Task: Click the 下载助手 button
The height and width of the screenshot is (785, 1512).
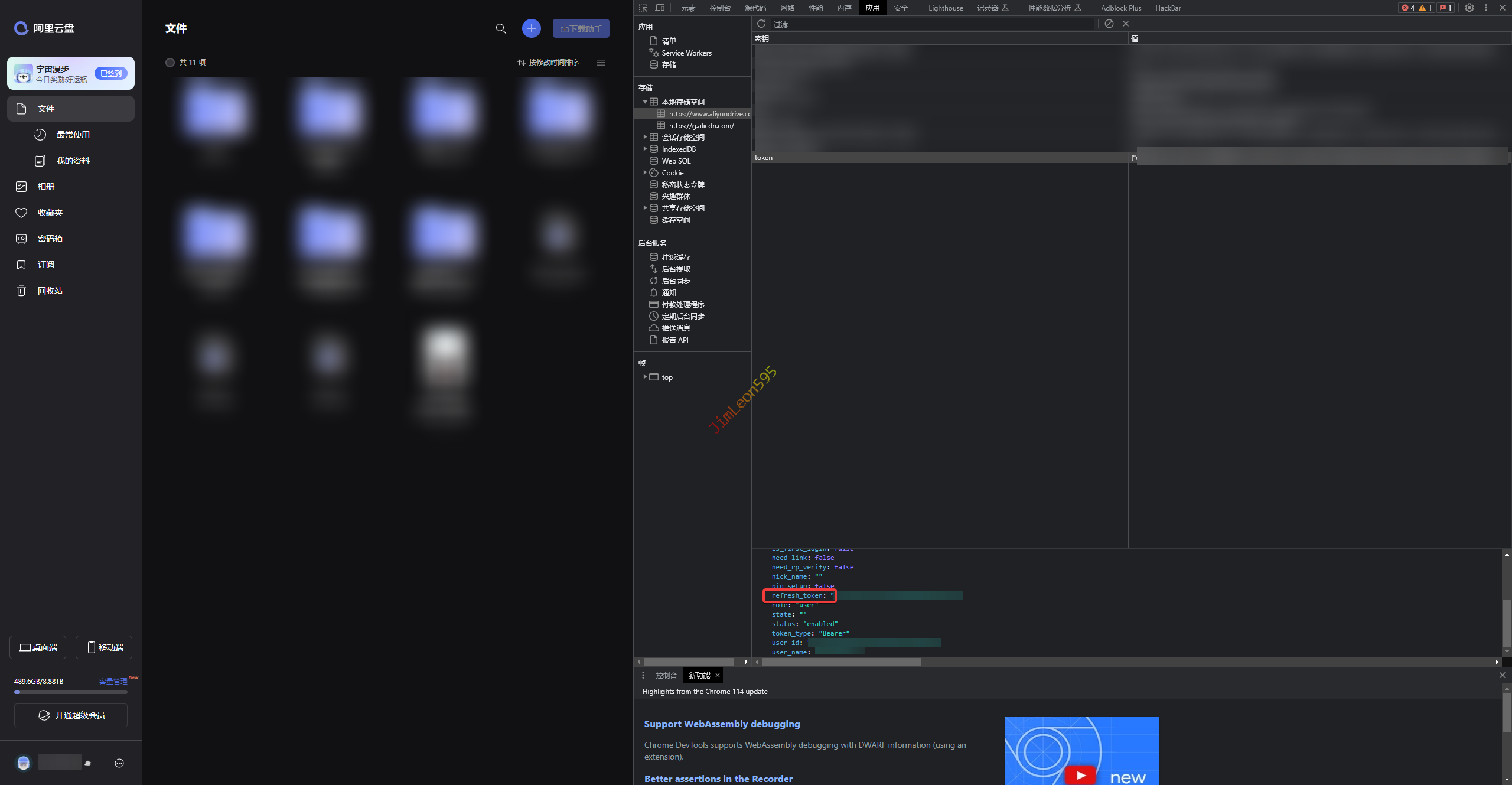Action: [x=581, y=28]
